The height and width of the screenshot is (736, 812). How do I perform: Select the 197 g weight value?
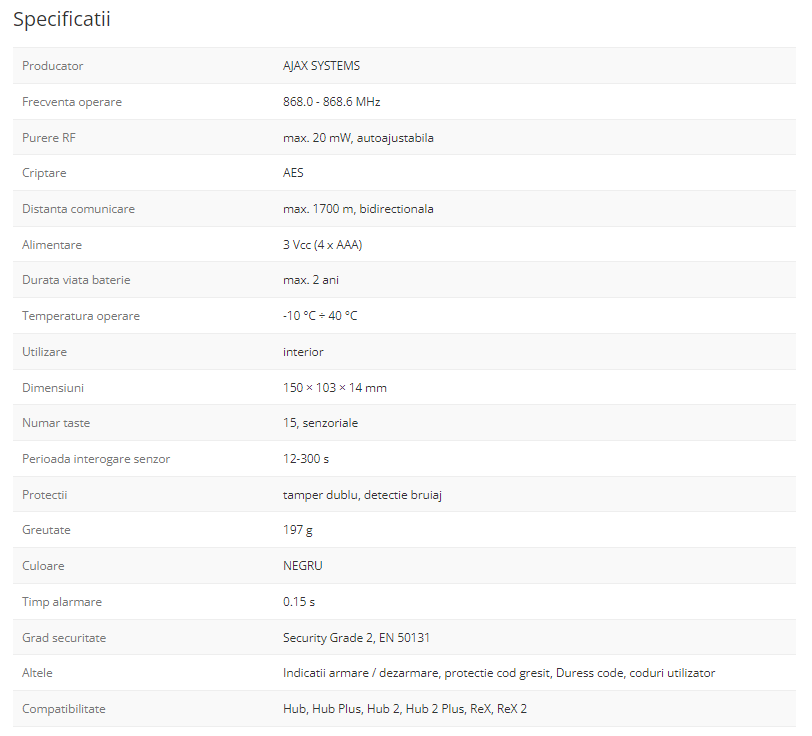pos(298,530)
